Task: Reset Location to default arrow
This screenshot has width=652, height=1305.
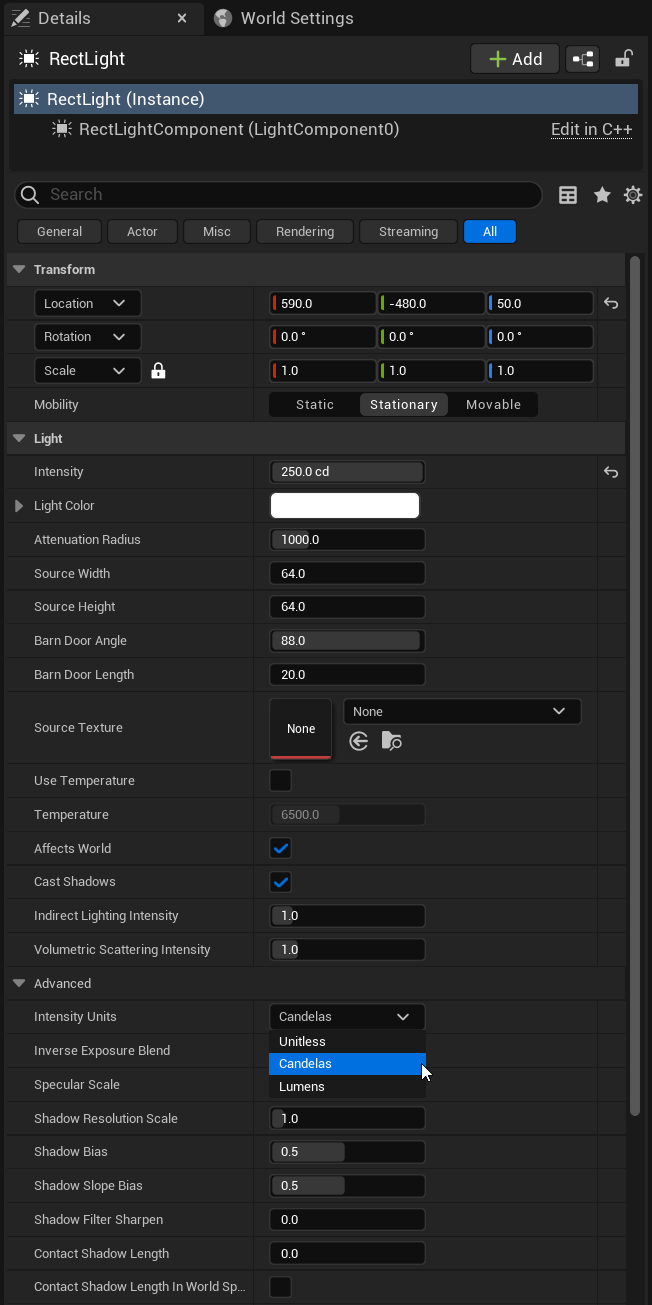Action: [x=611, y=303]
